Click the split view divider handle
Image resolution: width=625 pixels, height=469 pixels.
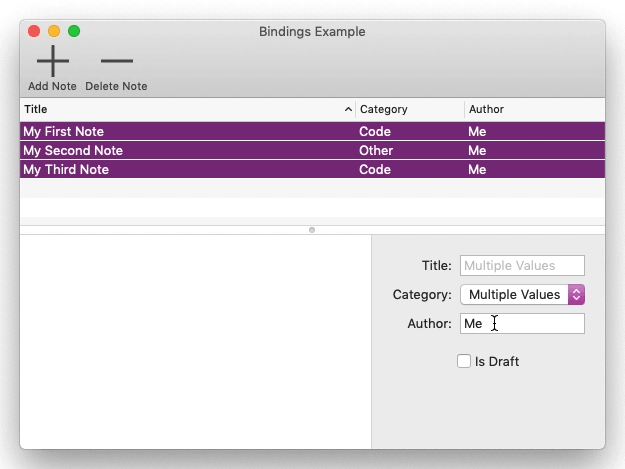point(312,230)
